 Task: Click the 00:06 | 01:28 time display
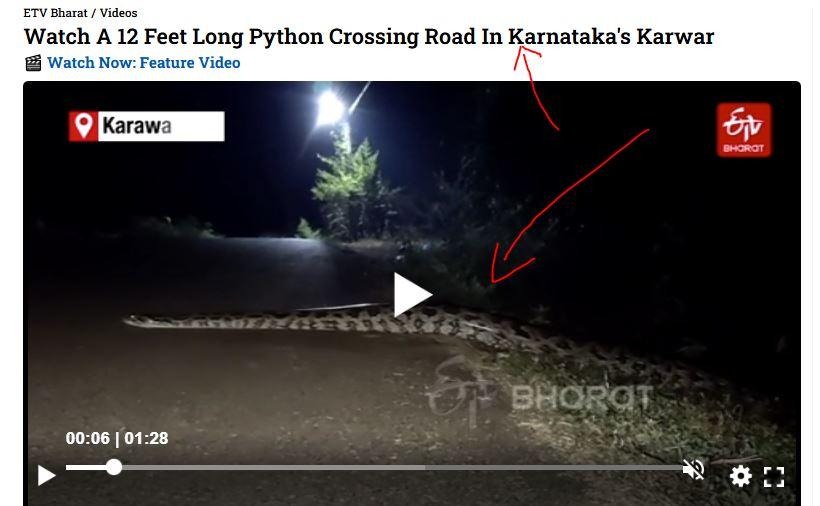117,438
